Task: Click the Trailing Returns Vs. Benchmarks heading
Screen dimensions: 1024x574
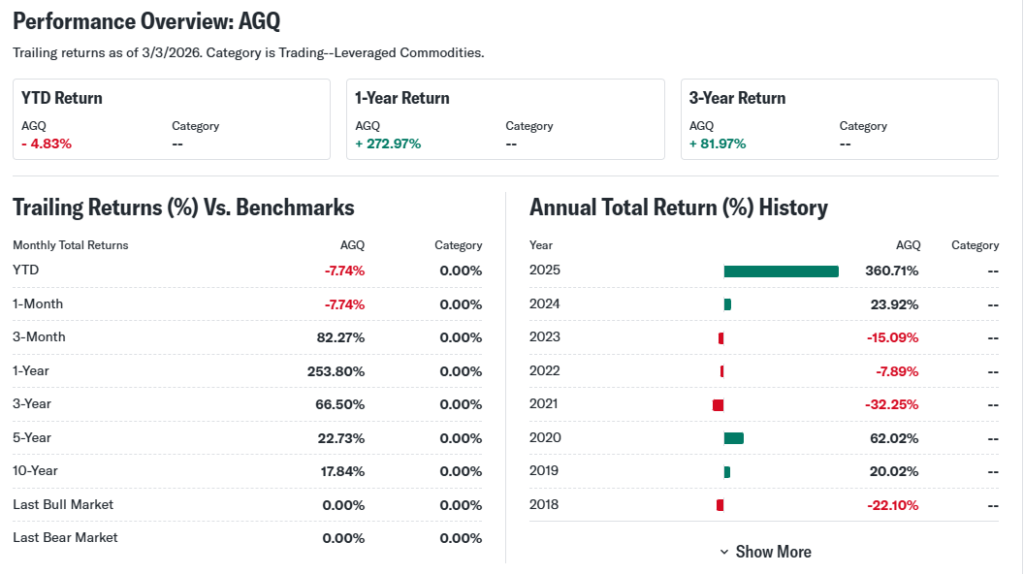Action: 184,208
